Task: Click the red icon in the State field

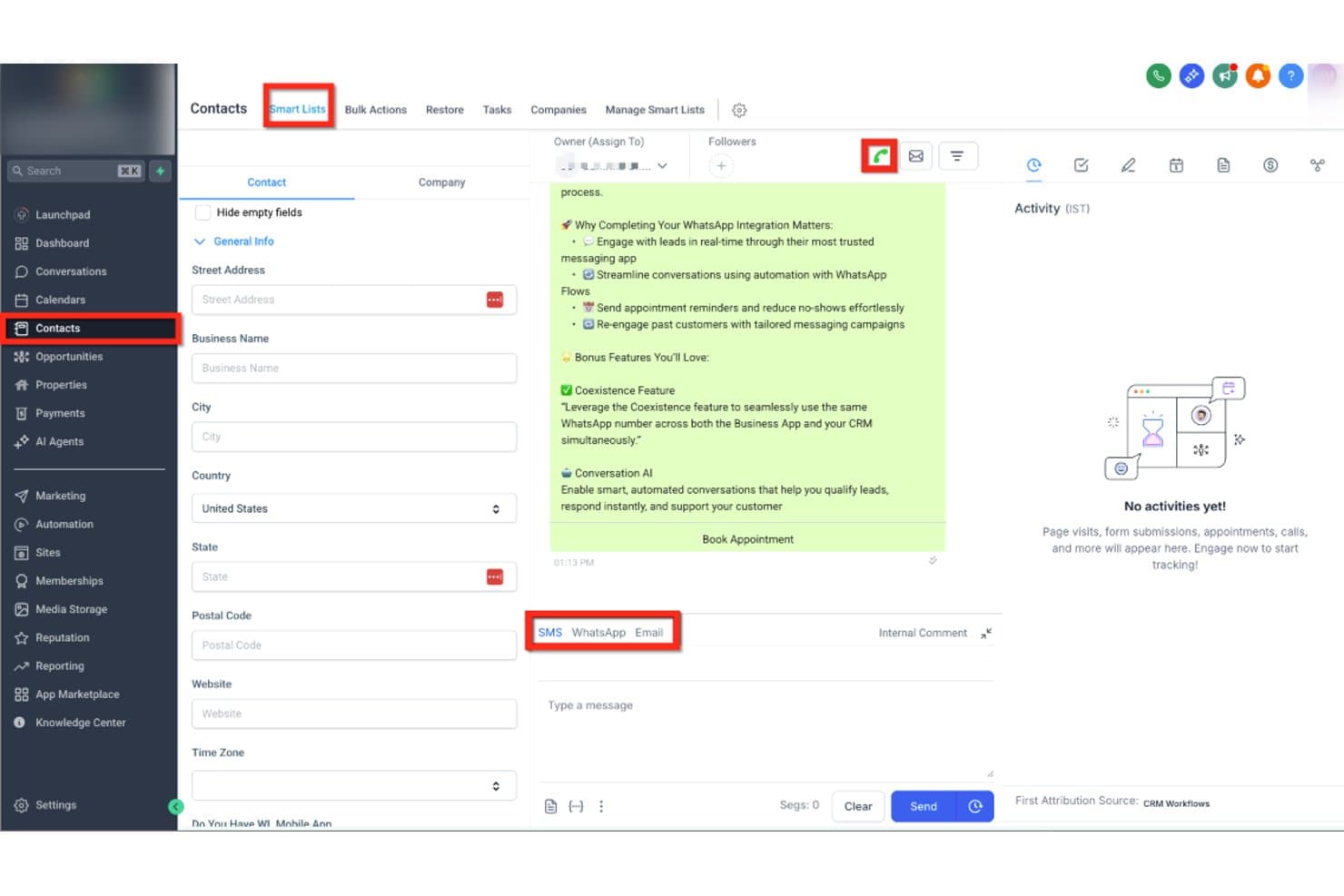Action: click(495, 576)
